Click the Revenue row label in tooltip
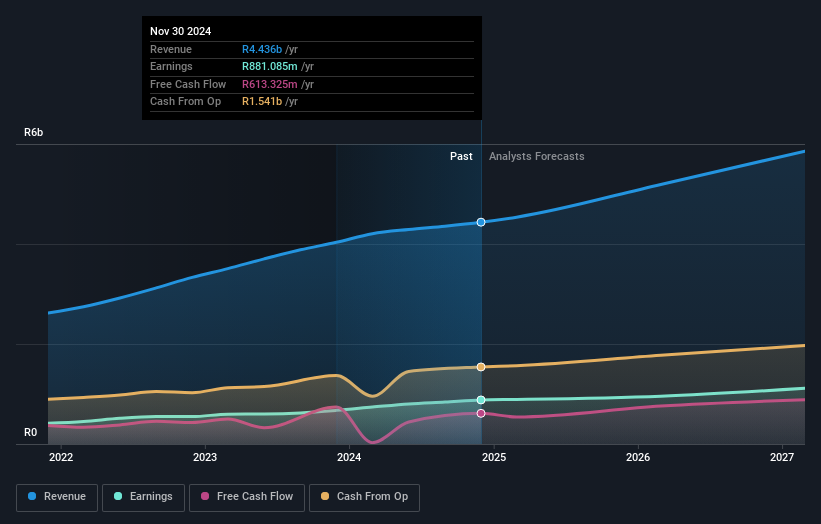Screen dimensions: 821x524 [171, 49]
